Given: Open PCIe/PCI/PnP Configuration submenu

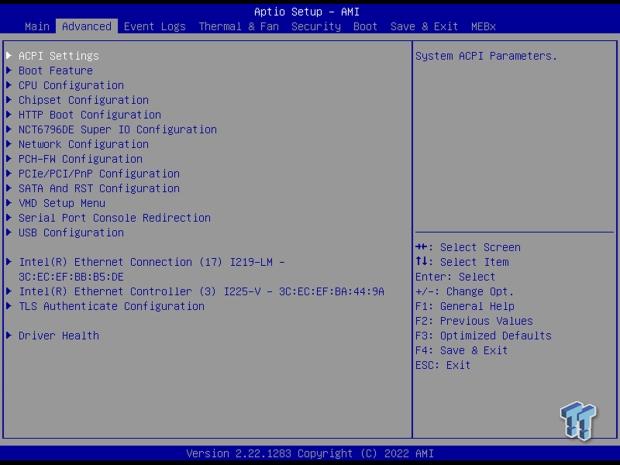Looking at the screenshot, I should (99, 174).
